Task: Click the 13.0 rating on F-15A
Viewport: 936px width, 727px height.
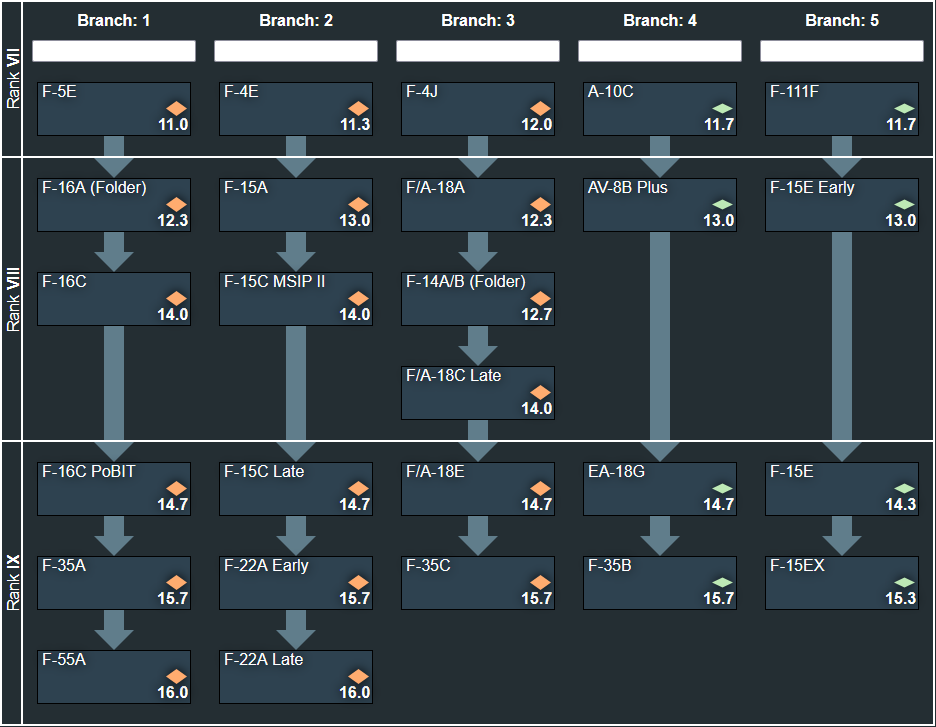Action: [355, 221]
